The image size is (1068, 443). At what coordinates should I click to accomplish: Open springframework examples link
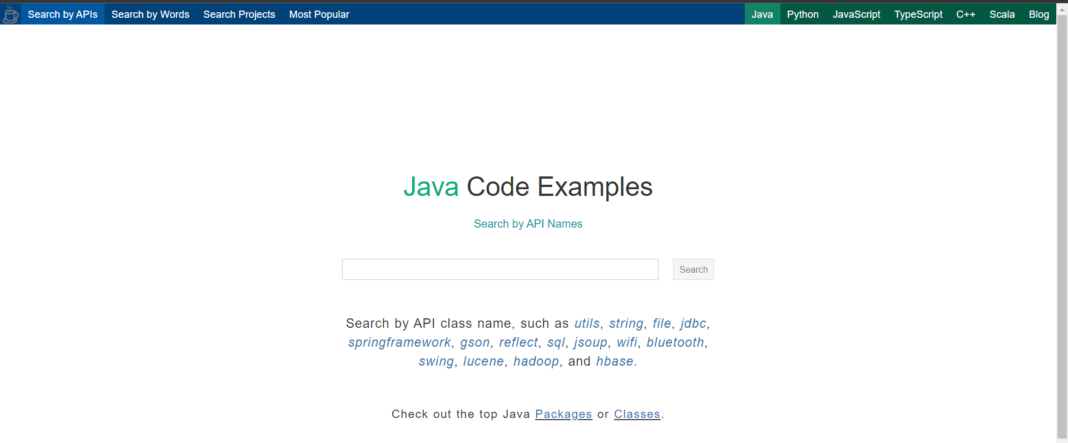[400, 343]
